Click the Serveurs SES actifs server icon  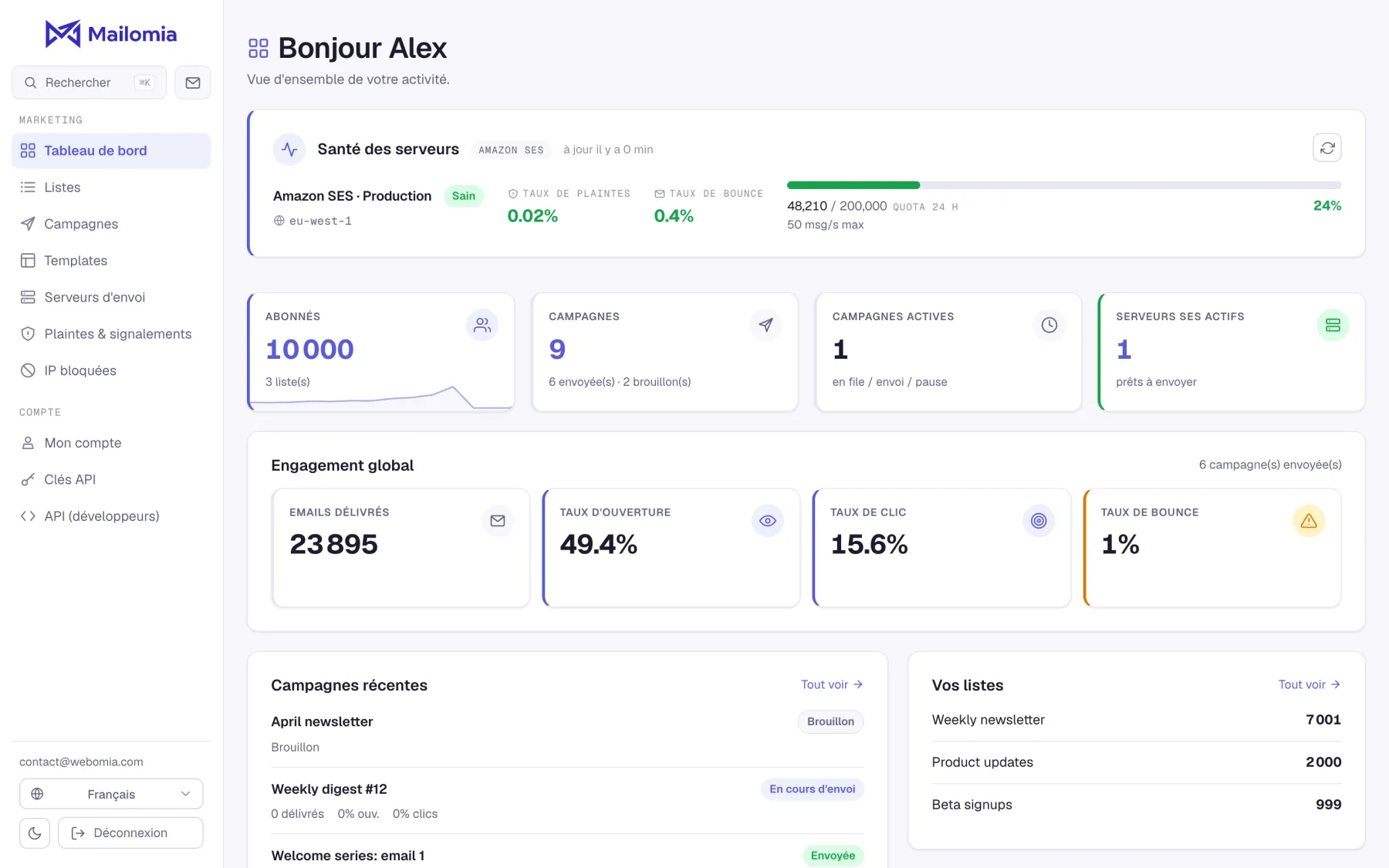(x=1333, y=325)
